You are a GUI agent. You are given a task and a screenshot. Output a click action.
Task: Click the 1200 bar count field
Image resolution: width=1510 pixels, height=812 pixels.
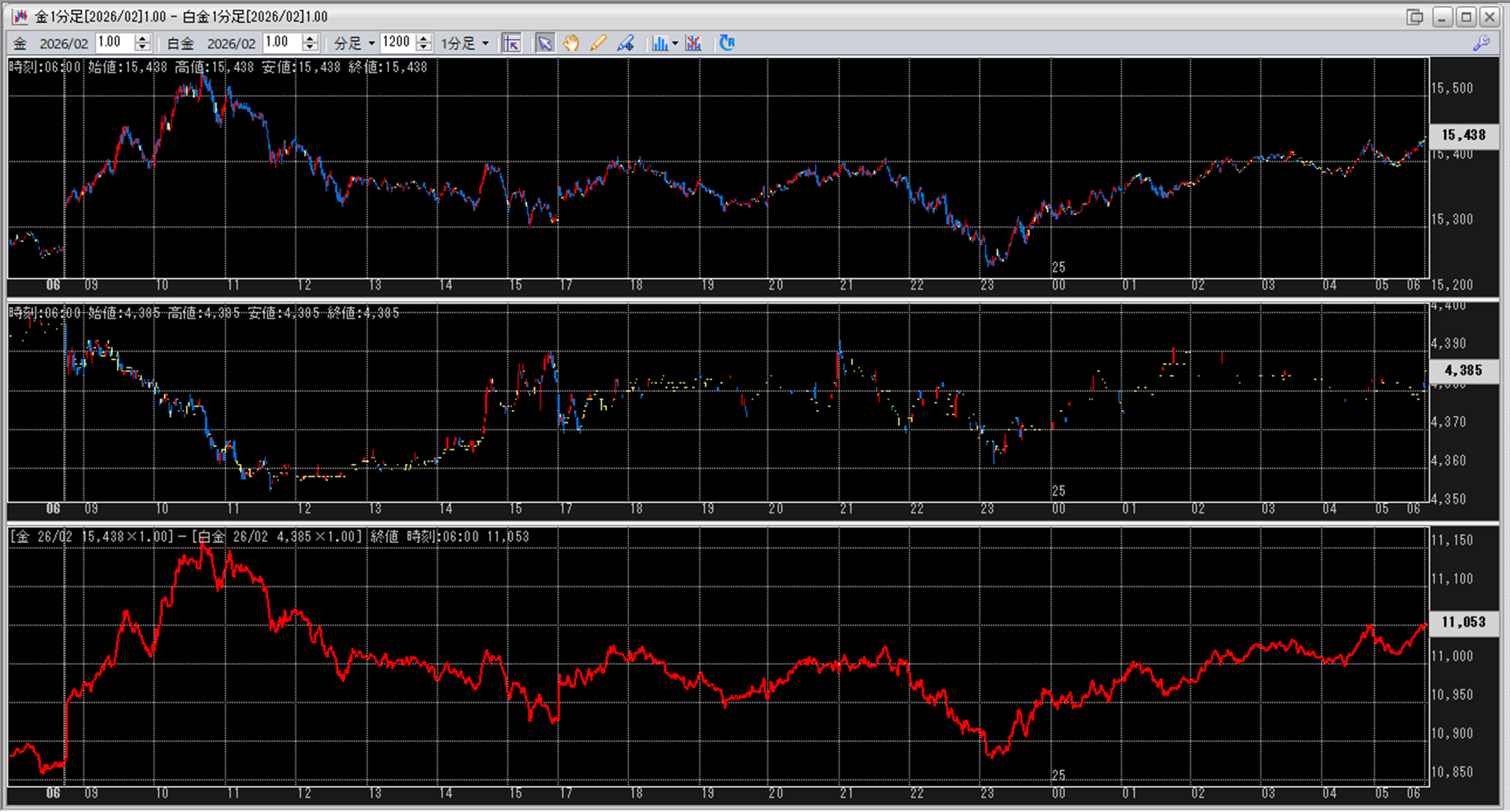tap(397, 43)
